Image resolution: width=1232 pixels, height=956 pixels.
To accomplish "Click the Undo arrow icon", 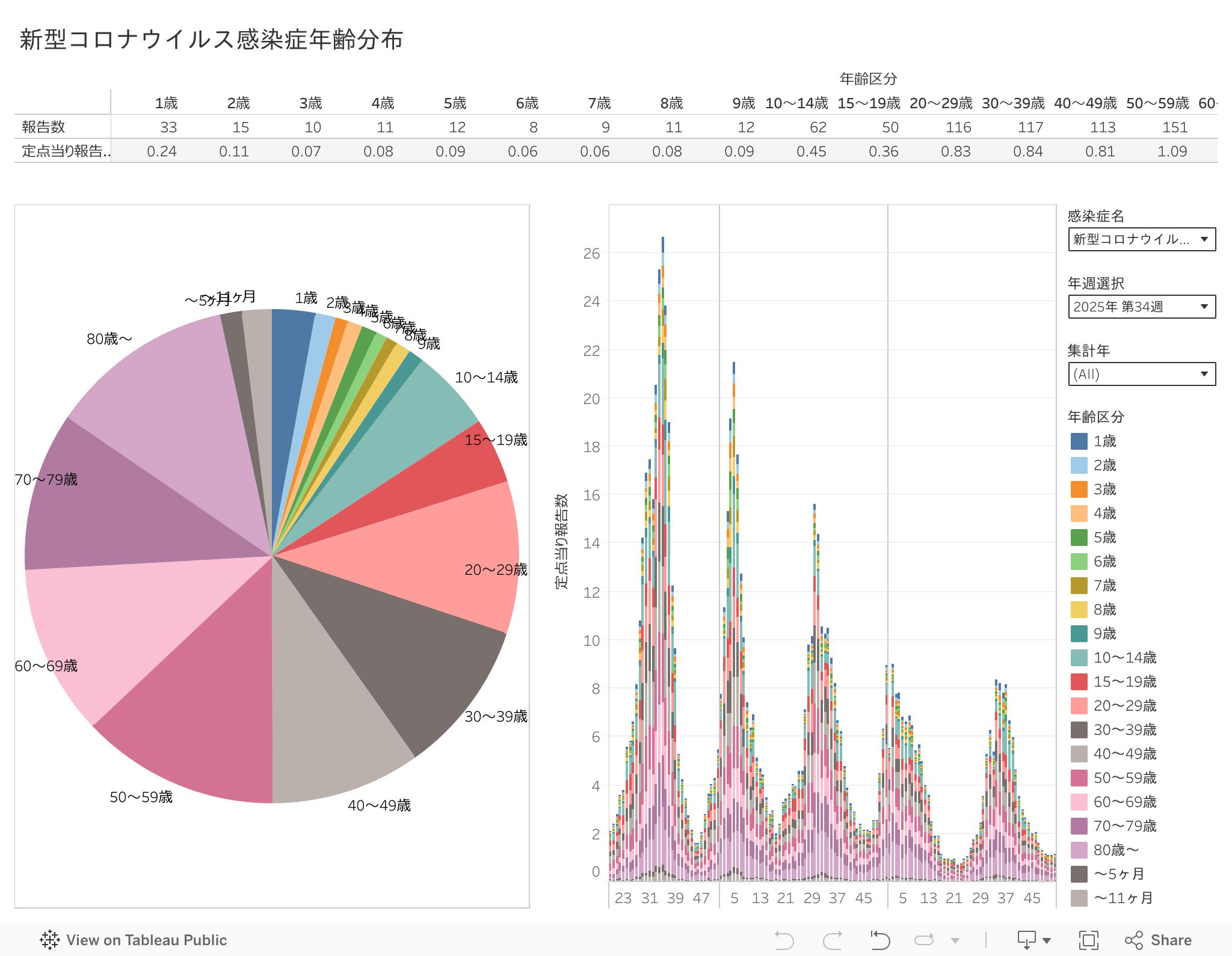I will pyautogui.click(x=784, y=940).
